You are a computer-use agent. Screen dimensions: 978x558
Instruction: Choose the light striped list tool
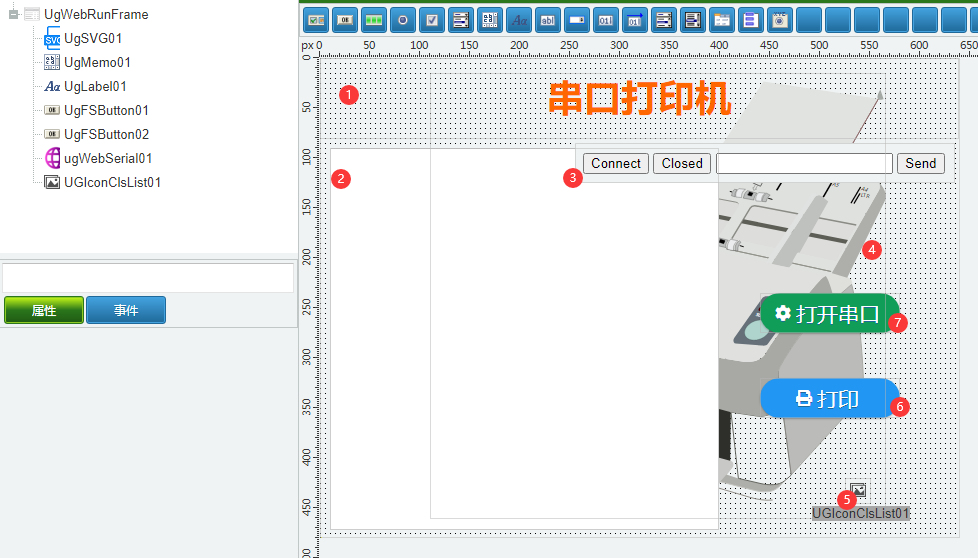click(664, 21)
